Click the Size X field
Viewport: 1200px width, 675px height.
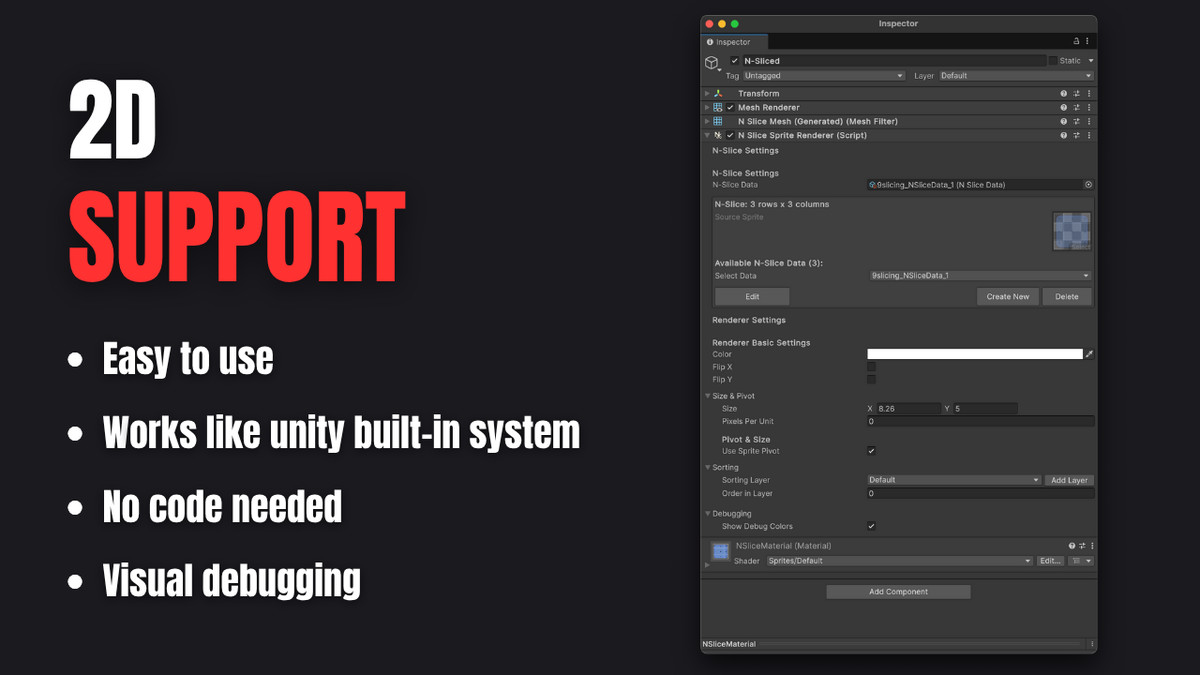tap(908, 408)
